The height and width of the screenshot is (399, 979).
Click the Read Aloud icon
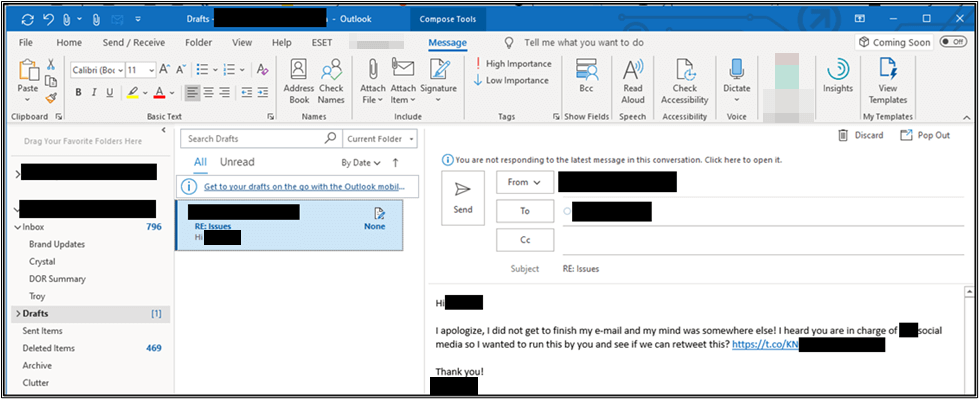pyautogui.click(x=633, y=81)
